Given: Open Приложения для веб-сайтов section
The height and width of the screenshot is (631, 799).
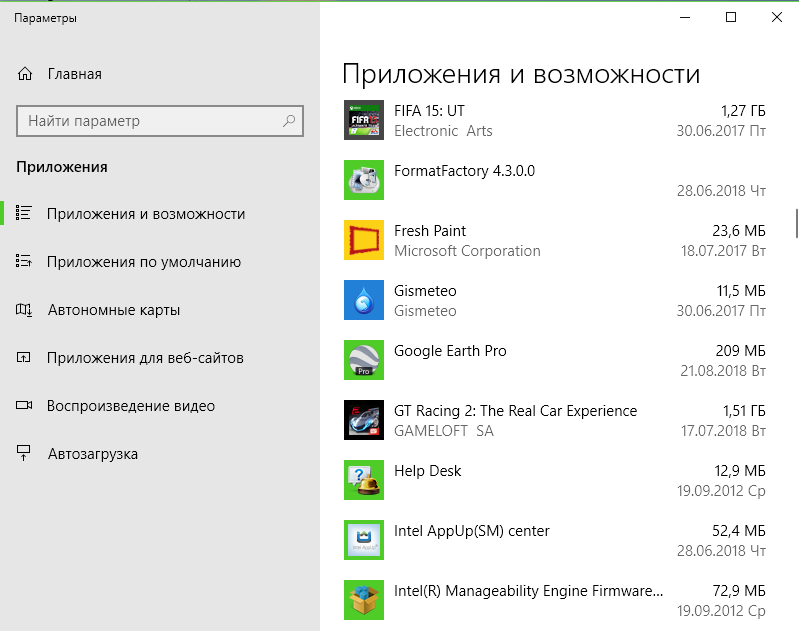Looking at the screenshot, I should pyautogui.click(x=145, y=358).
